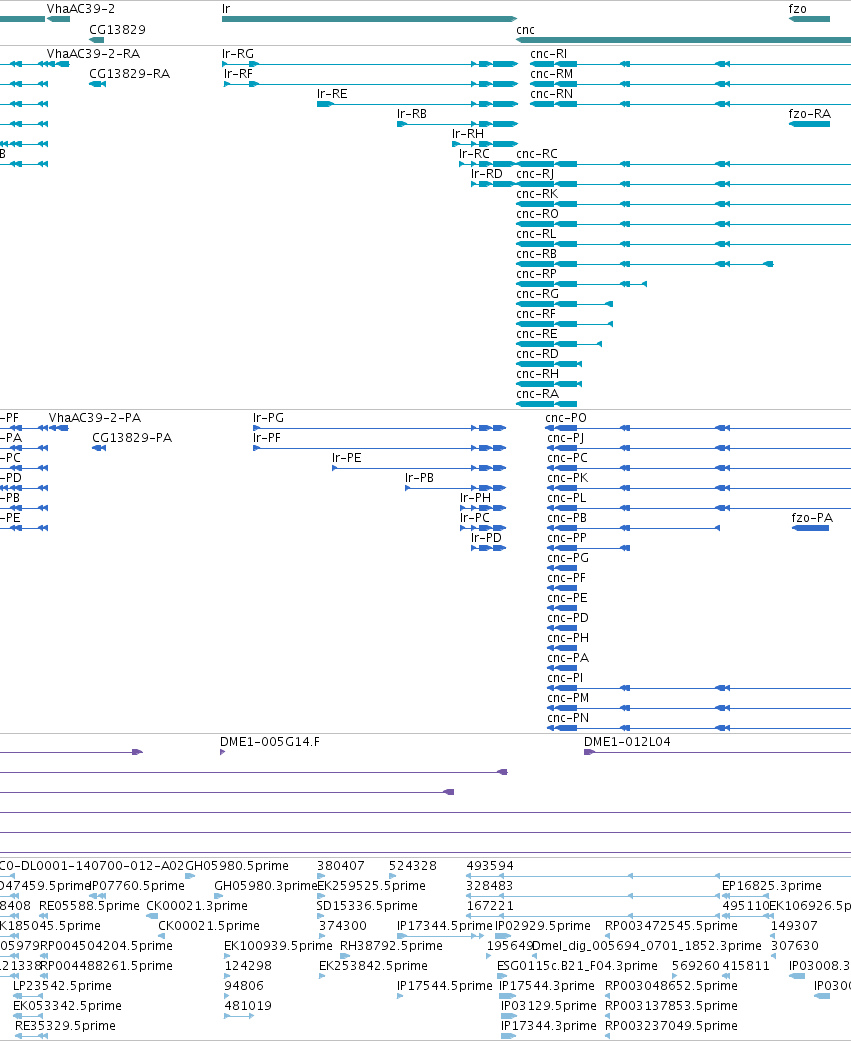Select the DME1-012L04 clone label
The width and height of the screenshot is (851, 1041).
tap(627, 742)
